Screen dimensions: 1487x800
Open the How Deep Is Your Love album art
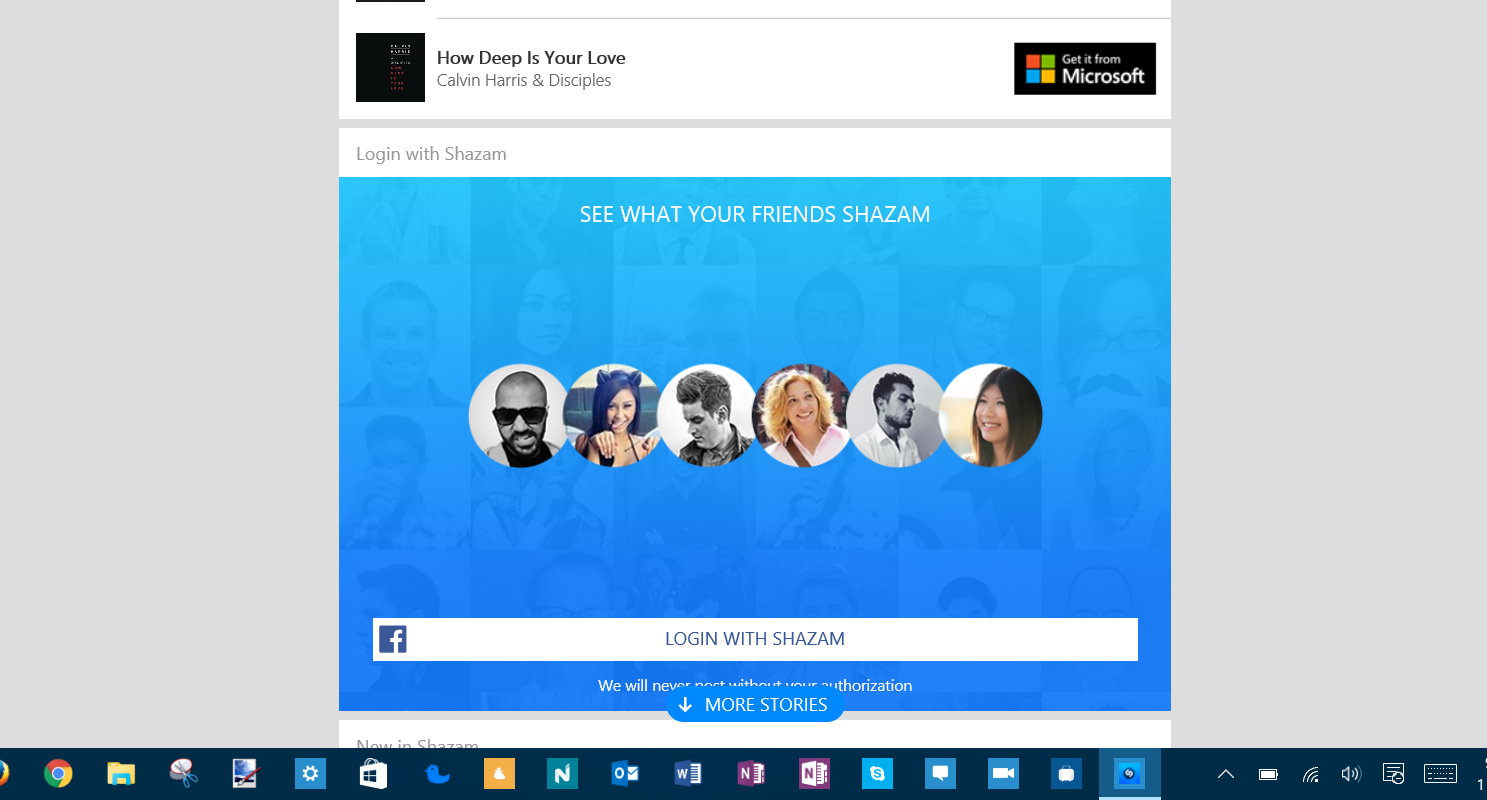pos(390,67)
